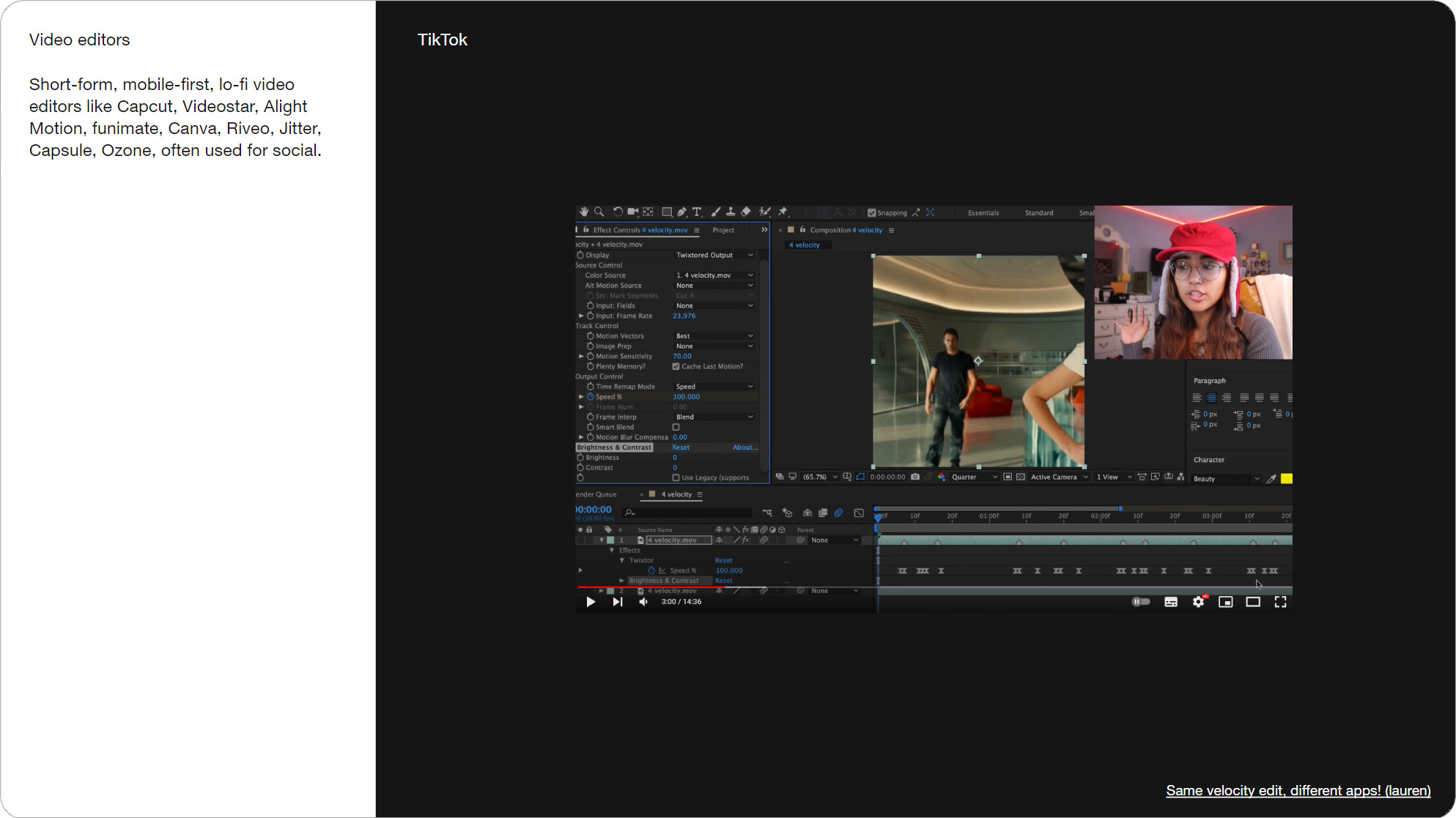Select the Brush tool
The width and height of the screenshot is (1456, 818).
716,212
